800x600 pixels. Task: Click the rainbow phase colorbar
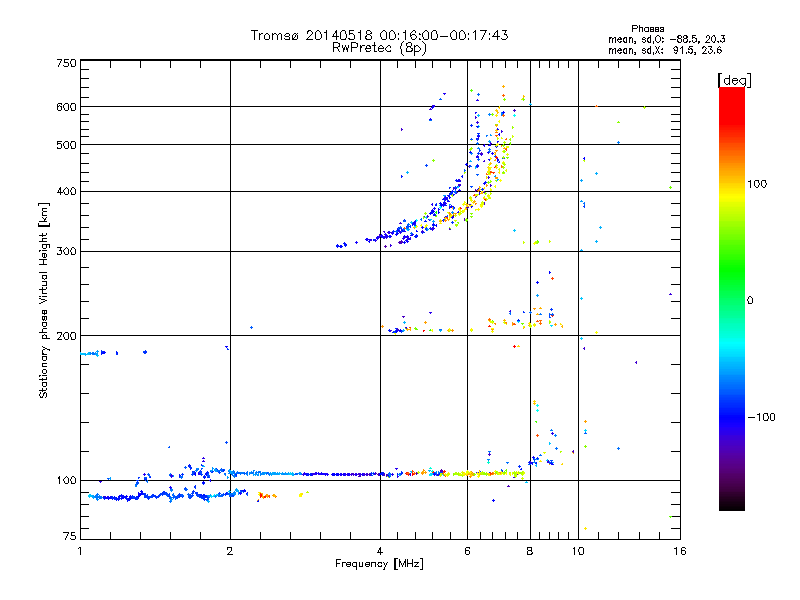point(732,298)
